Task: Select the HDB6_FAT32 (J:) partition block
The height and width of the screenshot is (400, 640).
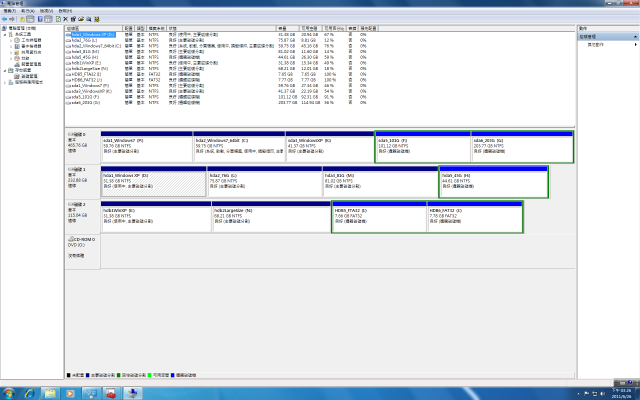Action: (x=475, y=217)
